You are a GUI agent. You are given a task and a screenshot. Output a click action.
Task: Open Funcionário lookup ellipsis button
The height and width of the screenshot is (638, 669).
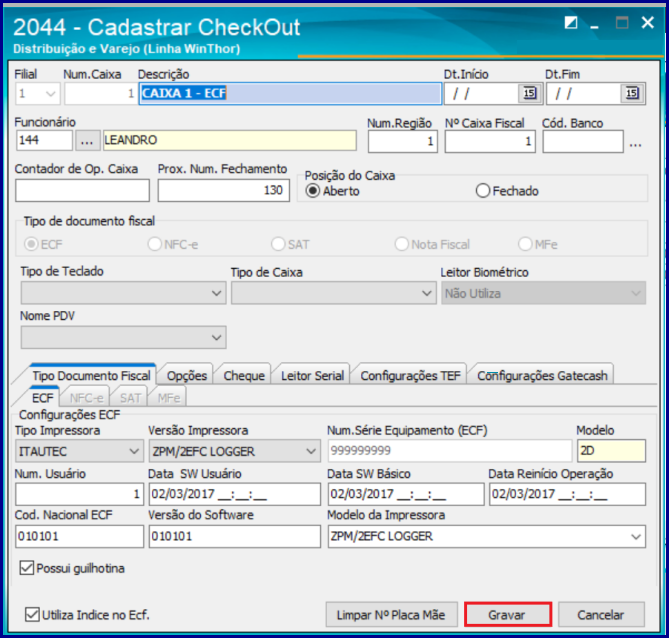point(87,140)
